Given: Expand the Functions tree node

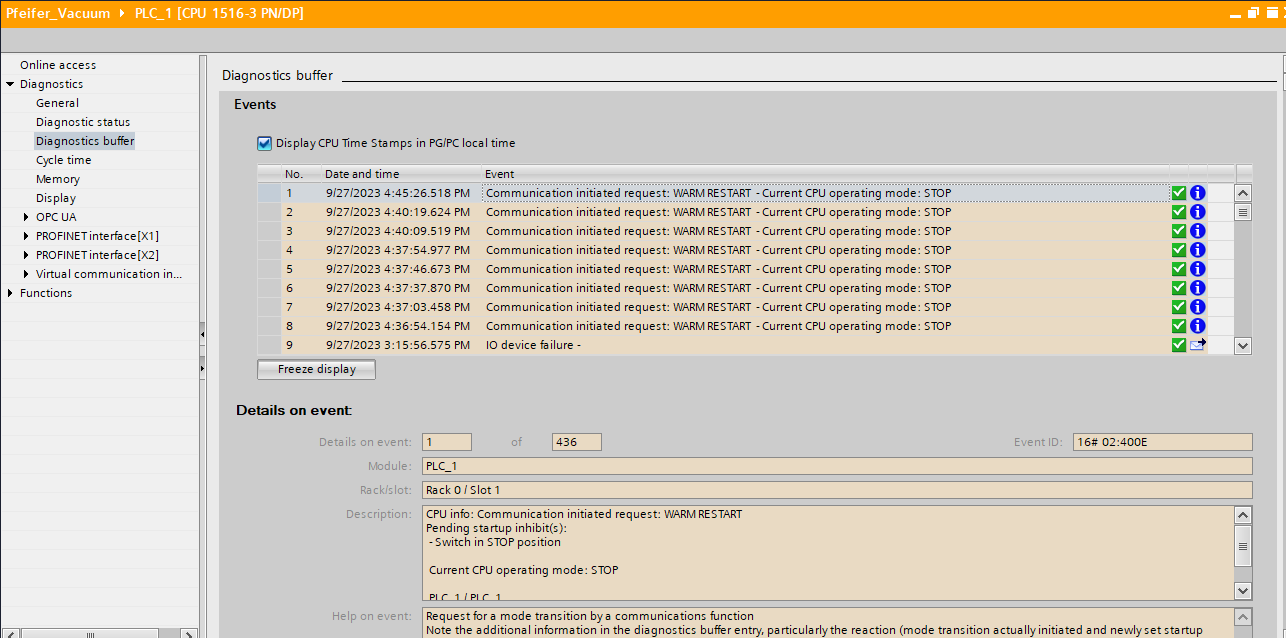Looking at the screenshot, I should (x=10, y=293).
